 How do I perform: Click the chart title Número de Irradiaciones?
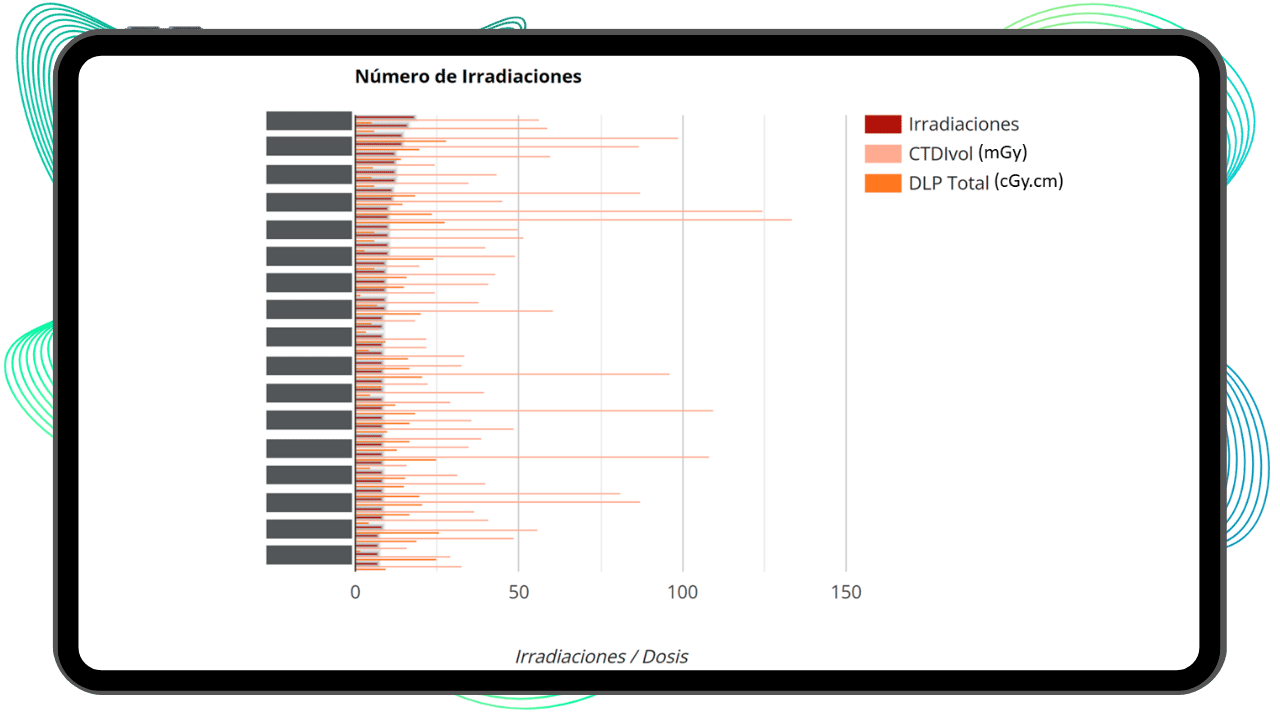[x=468, y=76]
